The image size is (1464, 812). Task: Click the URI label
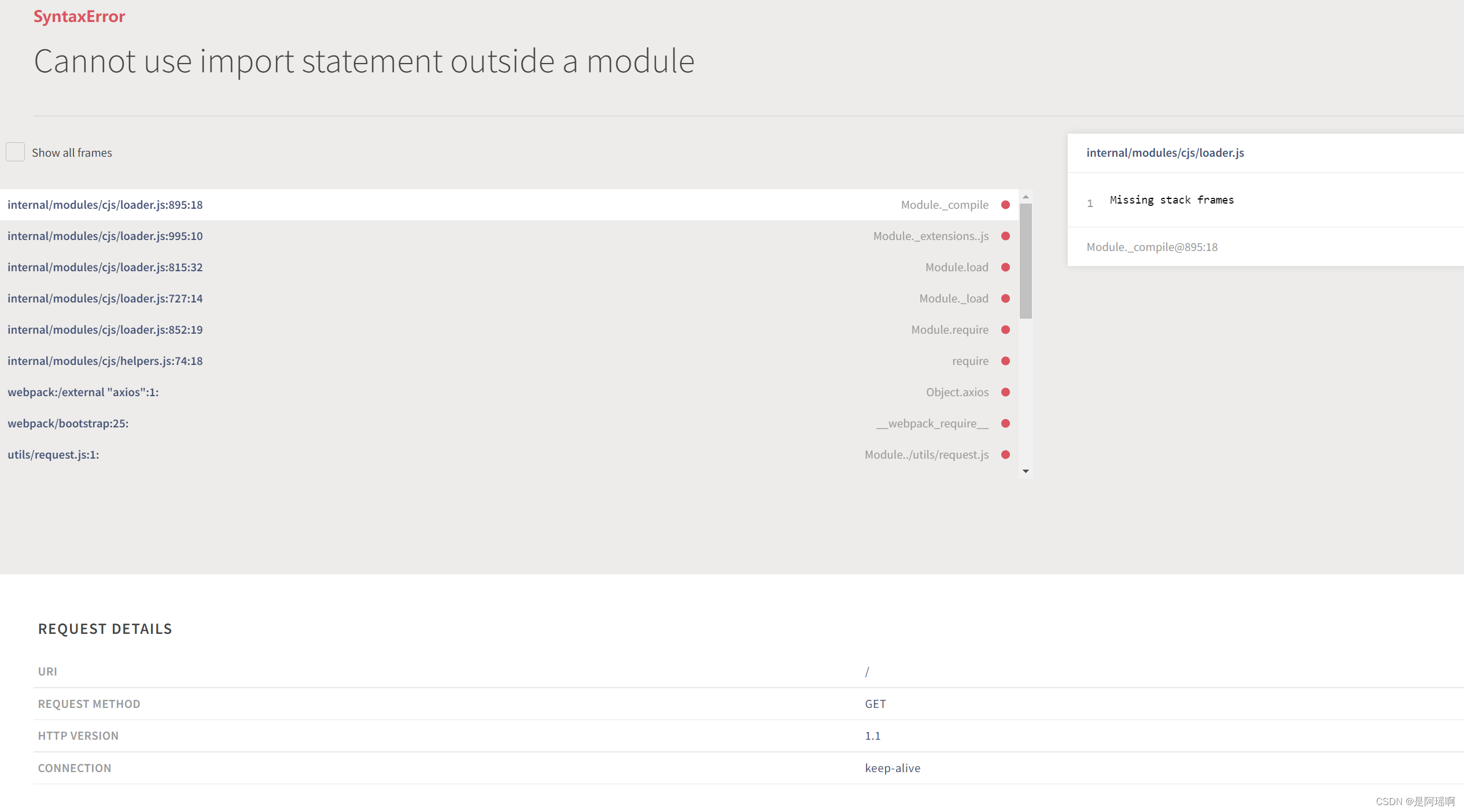47,671
